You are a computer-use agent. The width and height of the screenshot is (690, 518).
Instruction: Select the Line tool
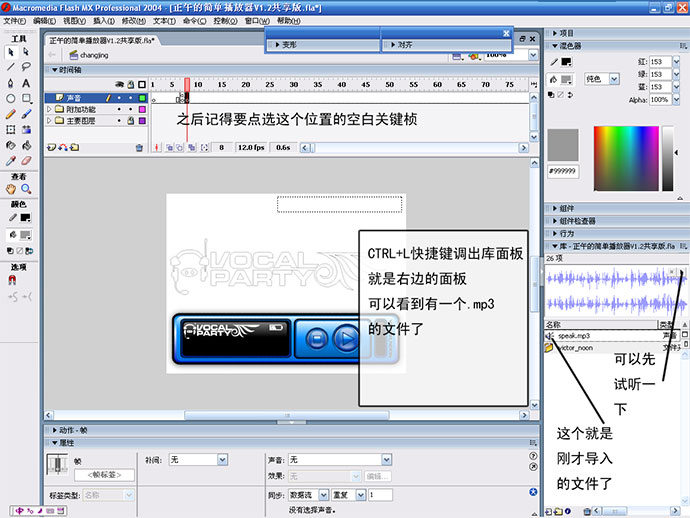tap(11, 67)
